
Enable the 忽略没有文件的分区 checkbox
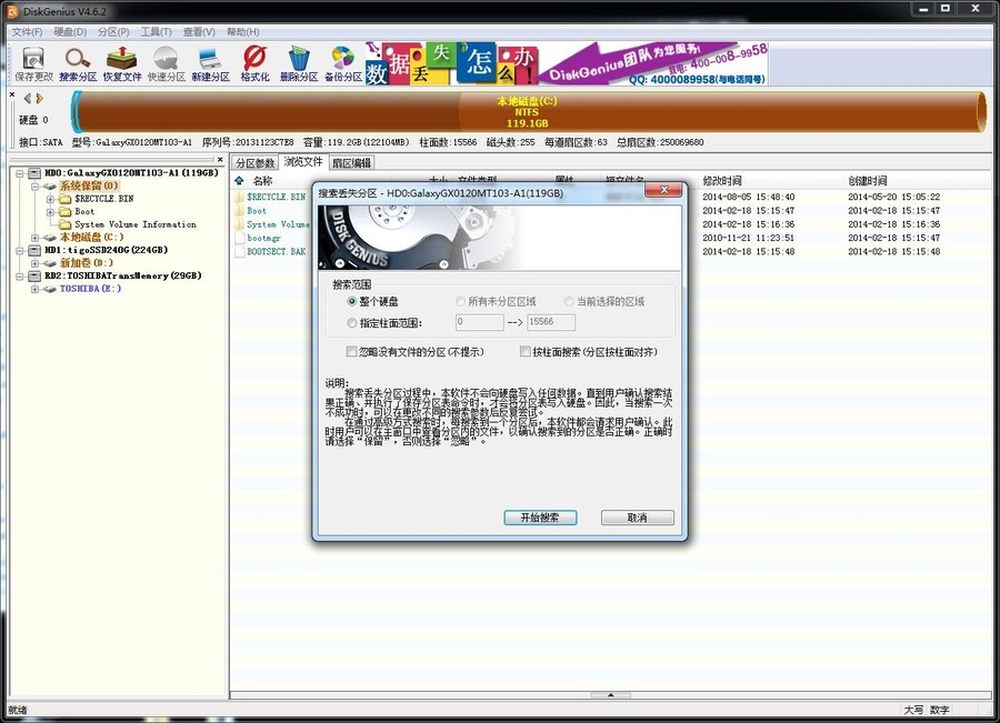(351, 351)
